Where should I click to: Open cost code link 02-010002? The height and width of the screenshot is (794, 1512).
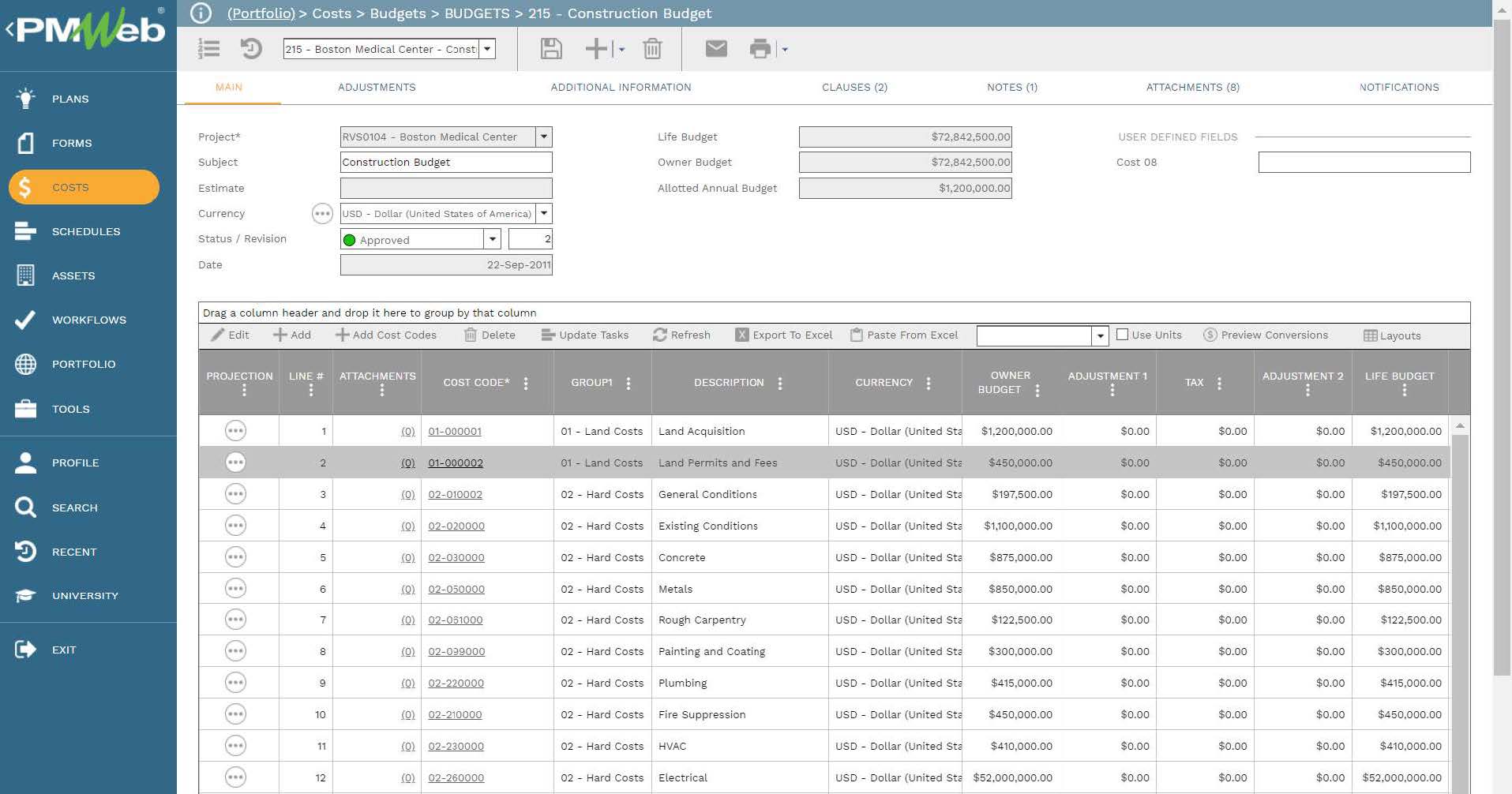455,494
